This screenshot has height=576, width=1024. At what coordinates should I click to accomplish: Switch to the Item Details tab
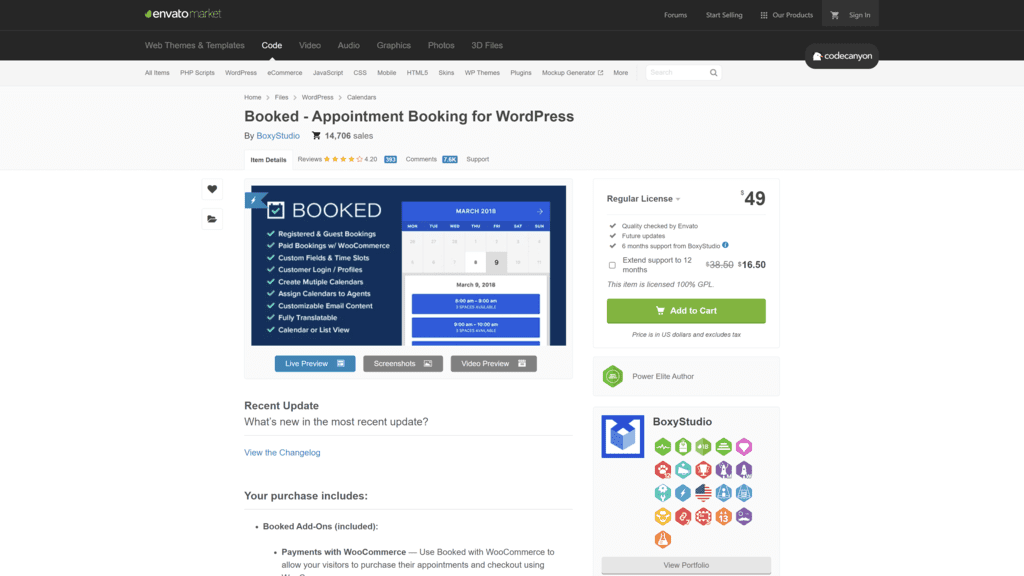[x=268, y=160]
